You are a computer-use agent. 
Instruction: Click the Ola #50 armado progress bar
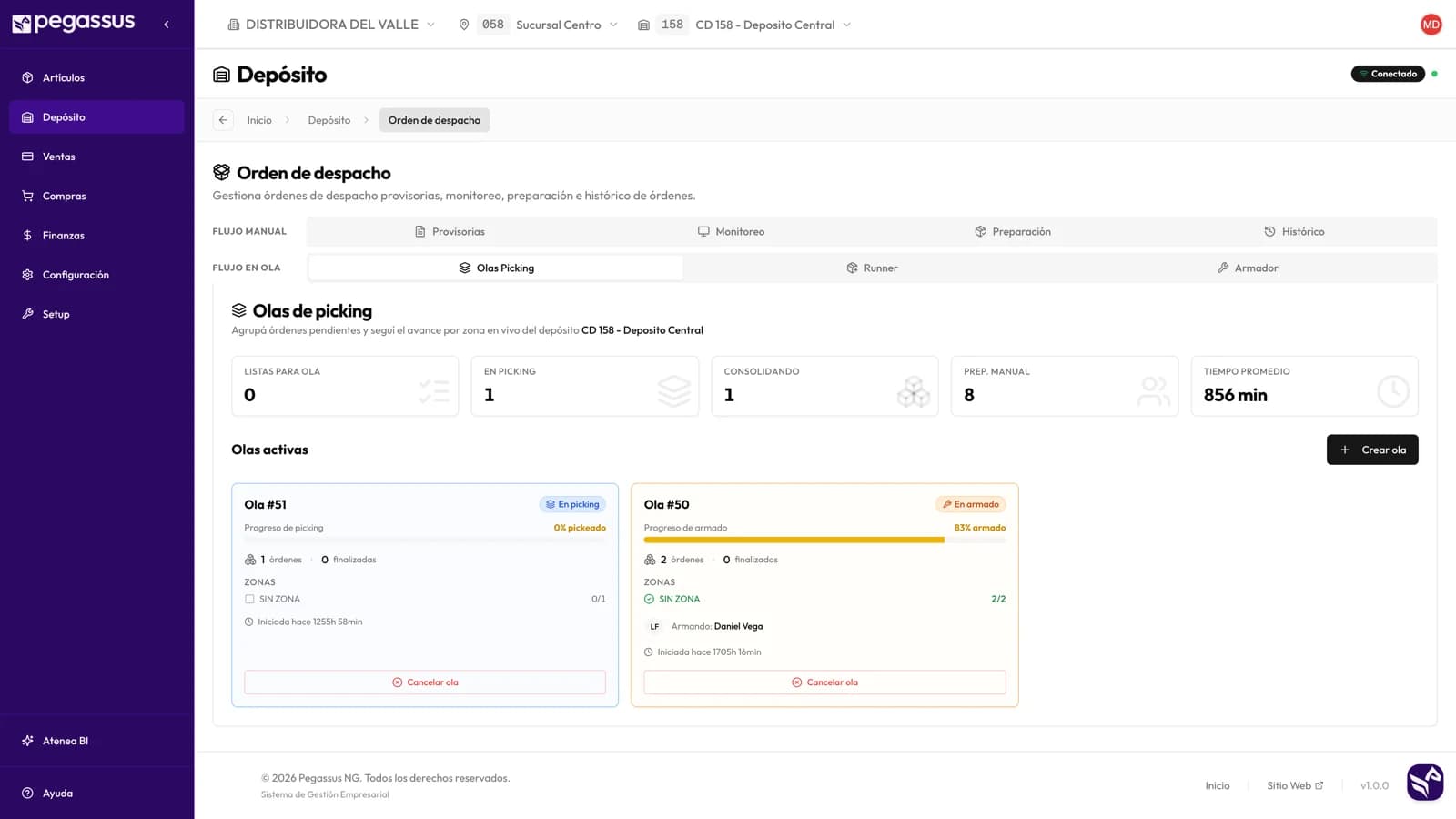pos(824,540)
